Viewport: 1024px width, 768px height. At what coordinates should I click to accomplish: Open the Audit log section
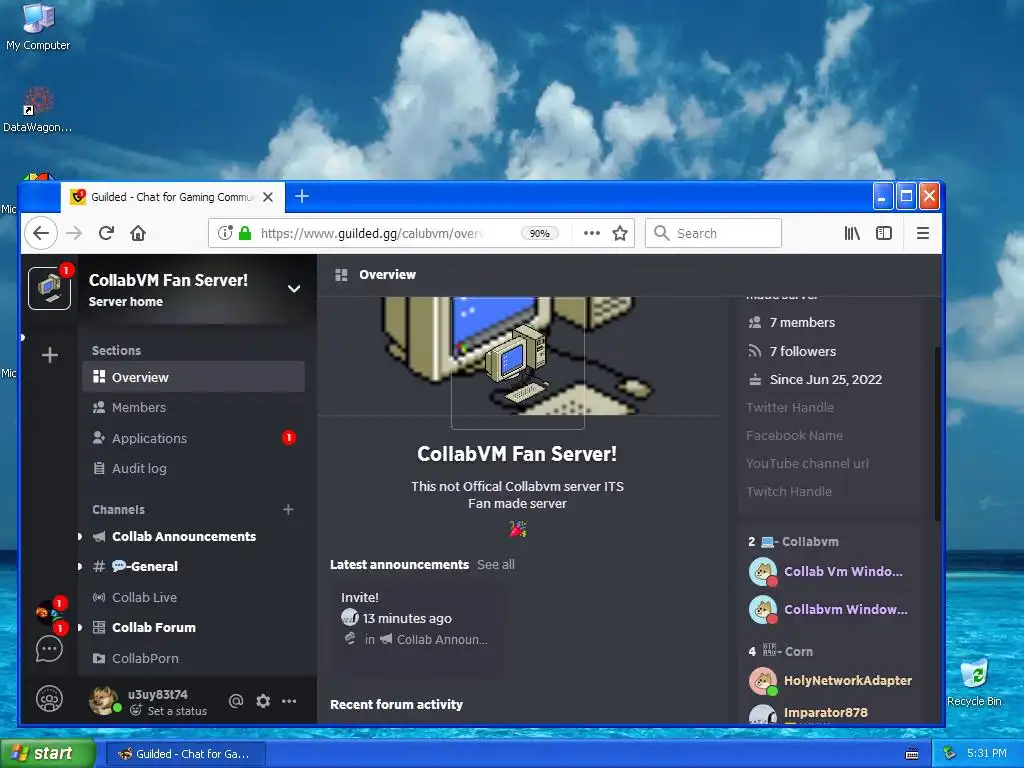193,468
